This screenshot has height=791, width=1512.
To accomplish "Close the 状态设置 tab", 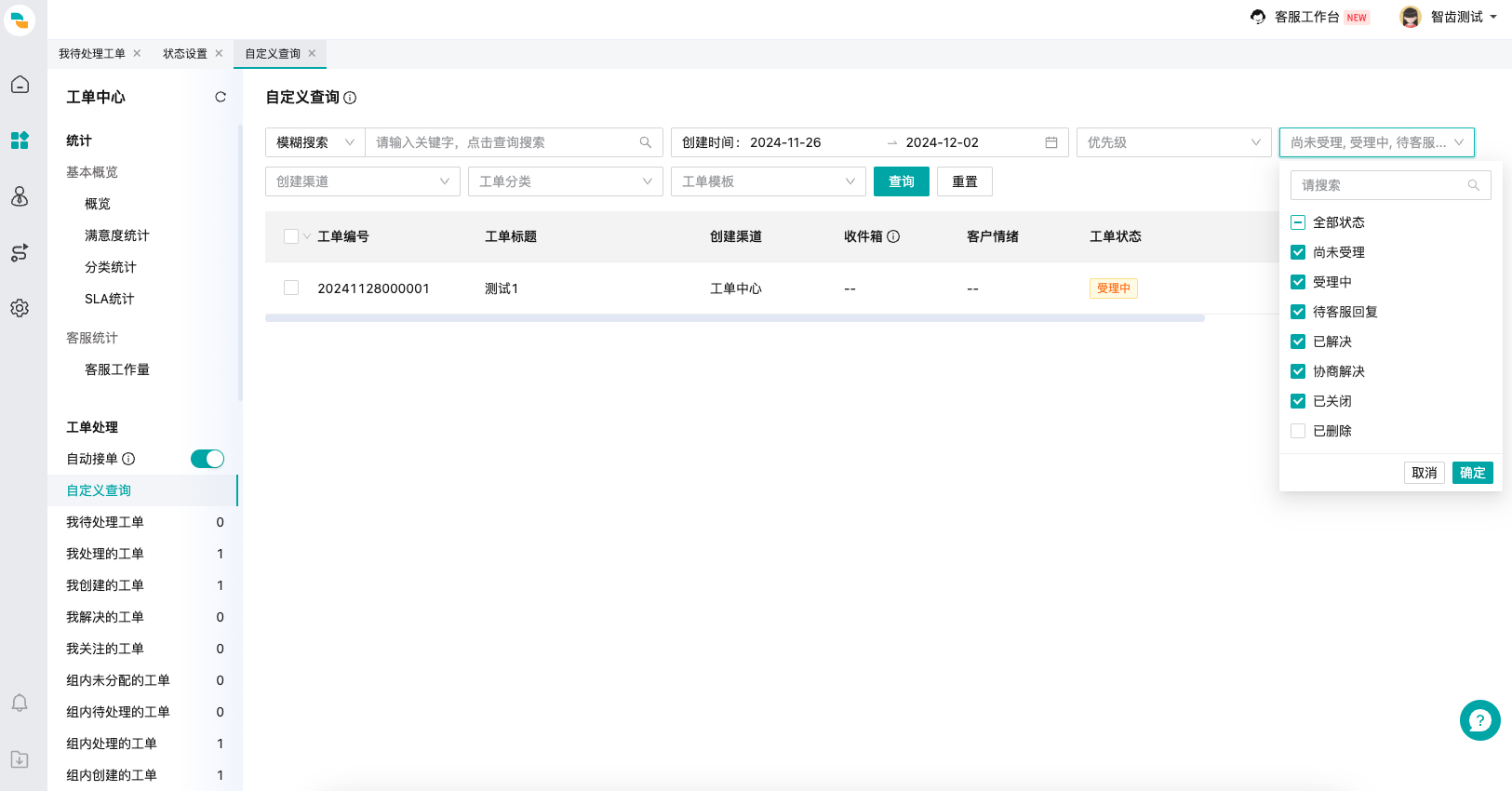I will 219,53.
